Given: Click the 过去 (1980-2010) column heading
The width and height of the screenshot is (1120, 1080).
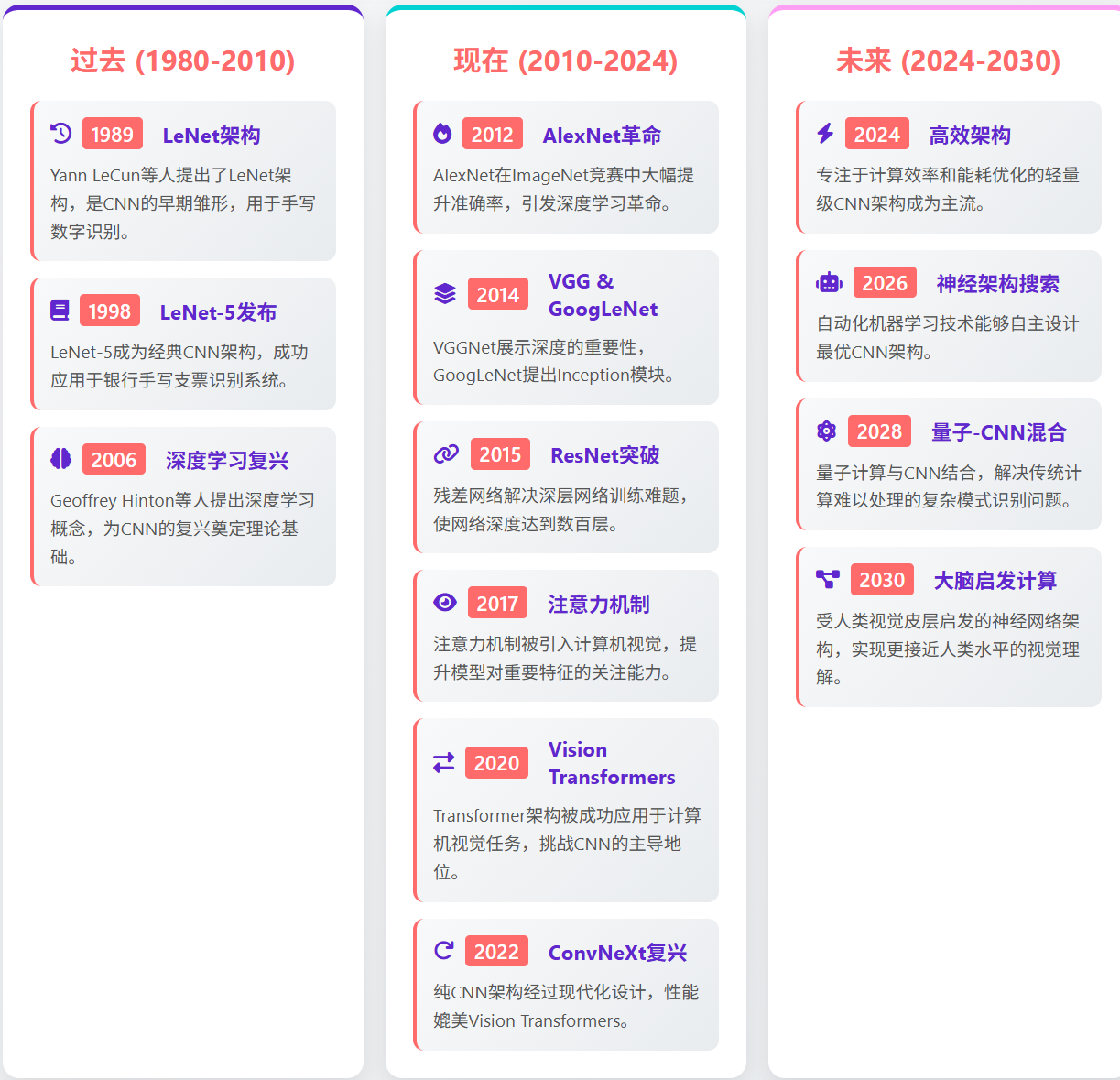Looking at the screenshot, I should point(183,60).
